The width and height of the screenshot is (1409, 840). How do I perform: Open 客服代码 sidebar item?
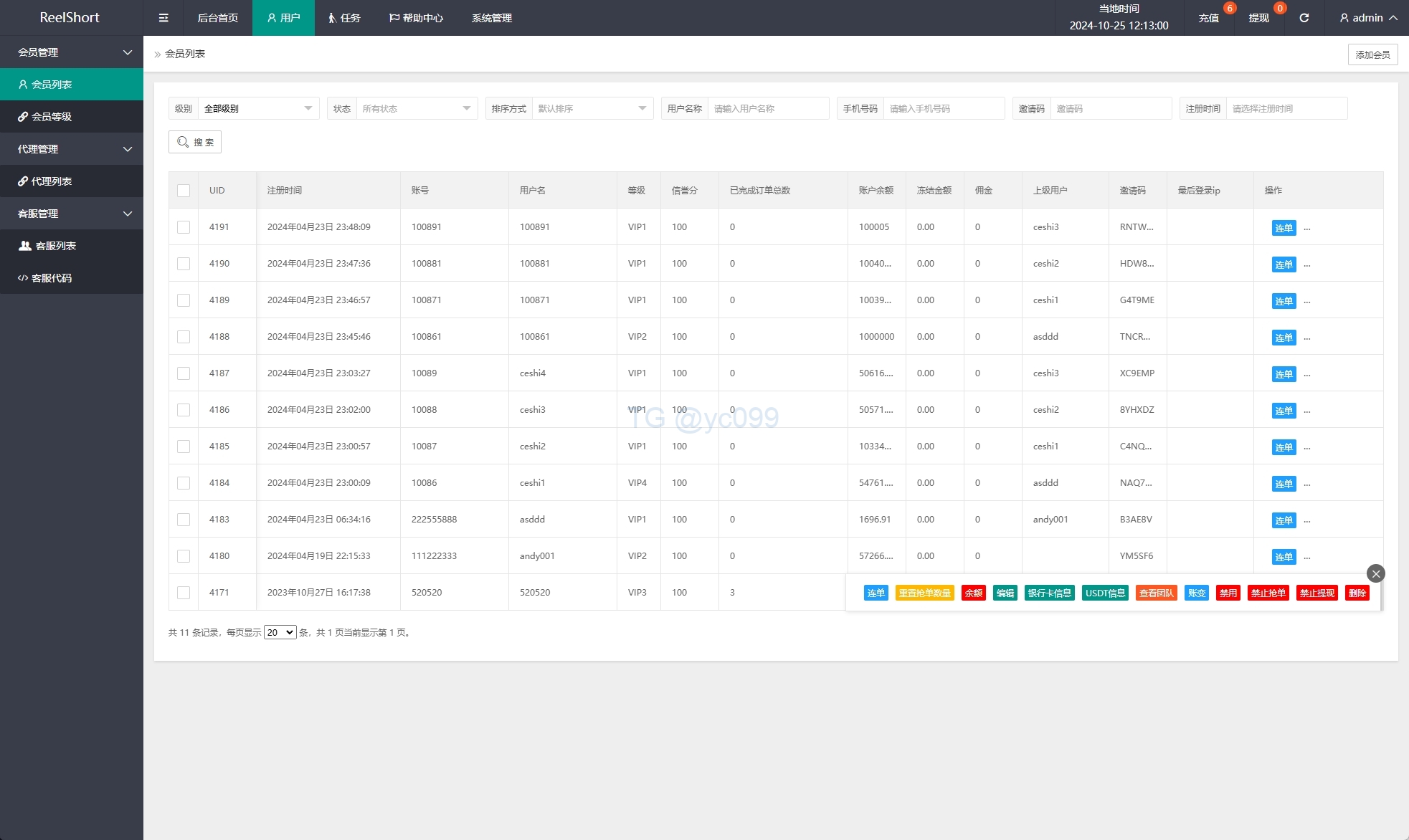coord(52,278)
